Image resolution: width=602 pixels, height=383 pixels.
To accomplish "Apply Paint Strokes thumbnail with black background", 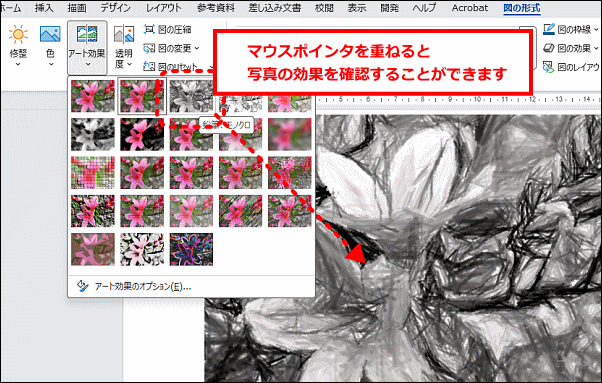I will (142, 134).
